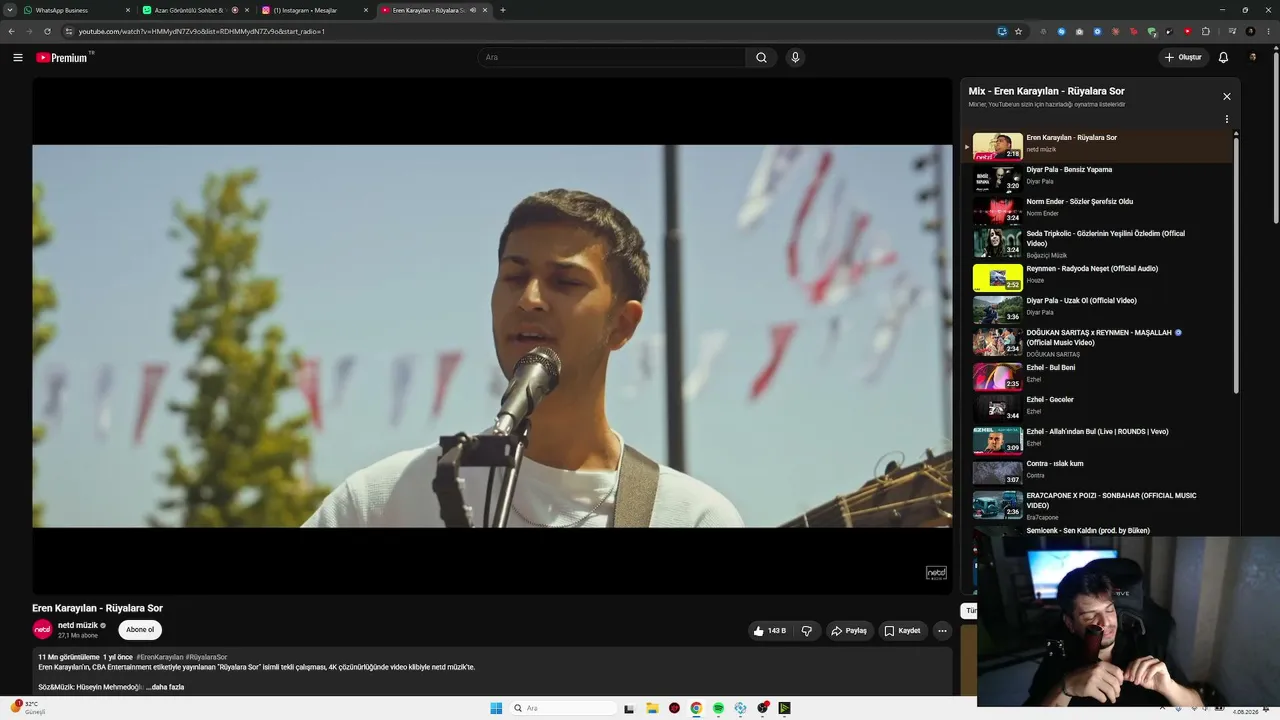Image resolution: width=1280 pixels, height=720 pixels.
Task: Share the video via Paylaş
Action: (x=850, y=631)
